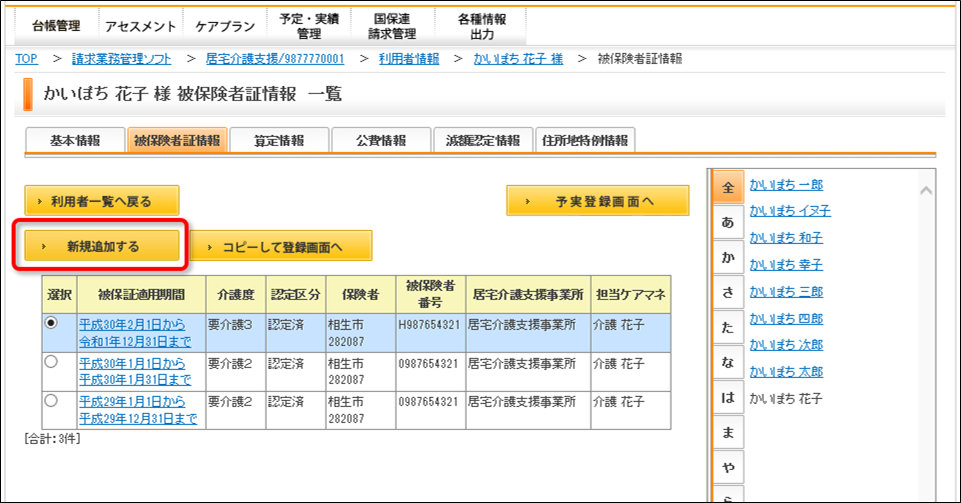Filter user list by た
The height and width of the screenshot is (503, 961).
(x=728, y=327)
